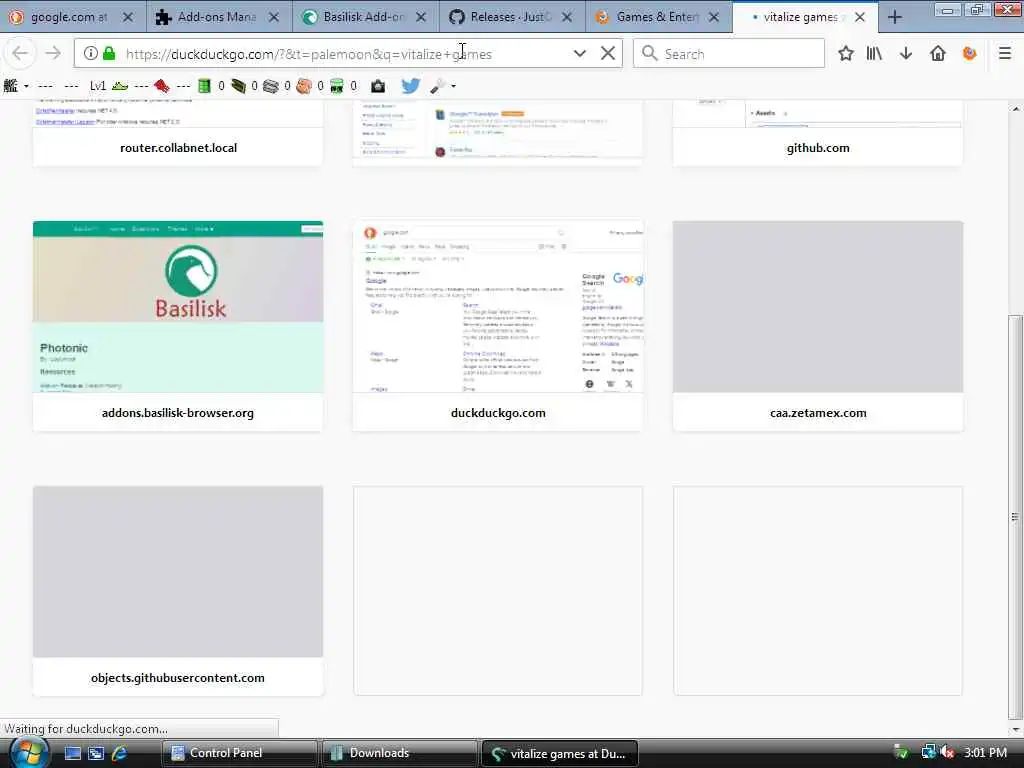The image size is (1024, 768).
Task: Open a new tab with plus button
Action: [895, 17]
